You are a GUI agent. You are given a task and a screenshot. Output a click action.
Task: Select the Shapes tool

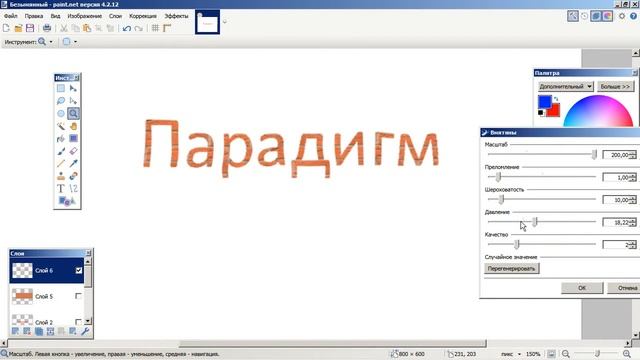(x=67, y=201)
